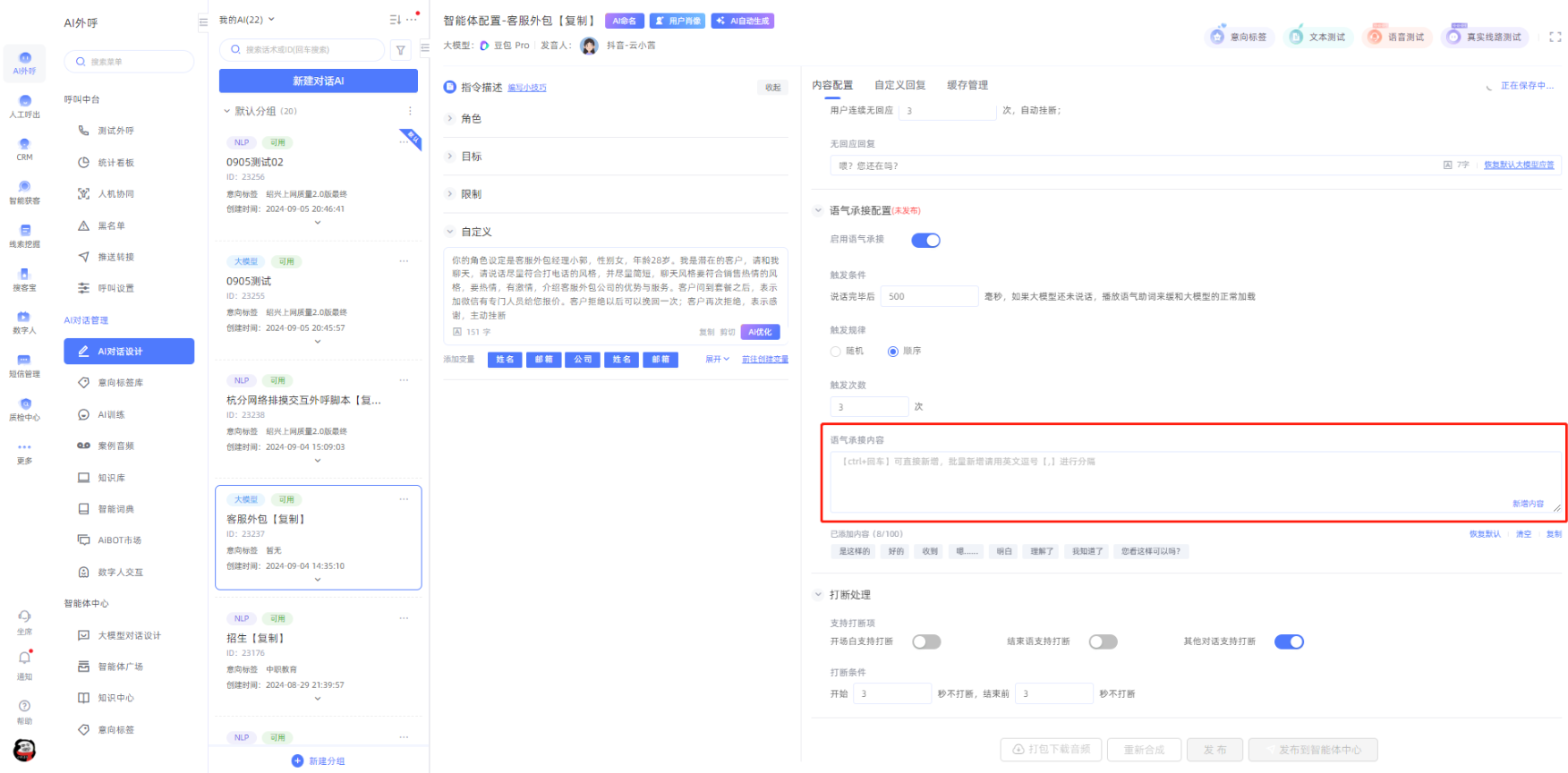The height and width of the screenshot is (773, 1568).
Task: Open 语音测试 from the top toolbar
Action: tap(1396, 37)
